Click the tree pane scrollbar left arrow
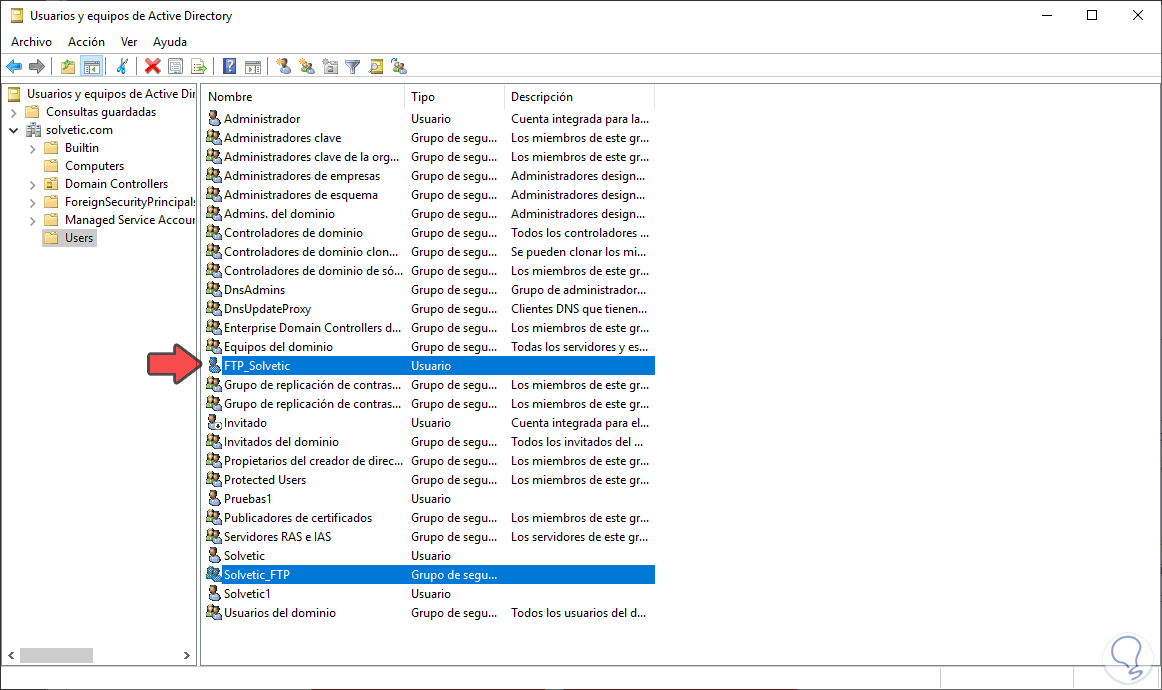This screenshot has height=690, width=1162. point(11,655)
